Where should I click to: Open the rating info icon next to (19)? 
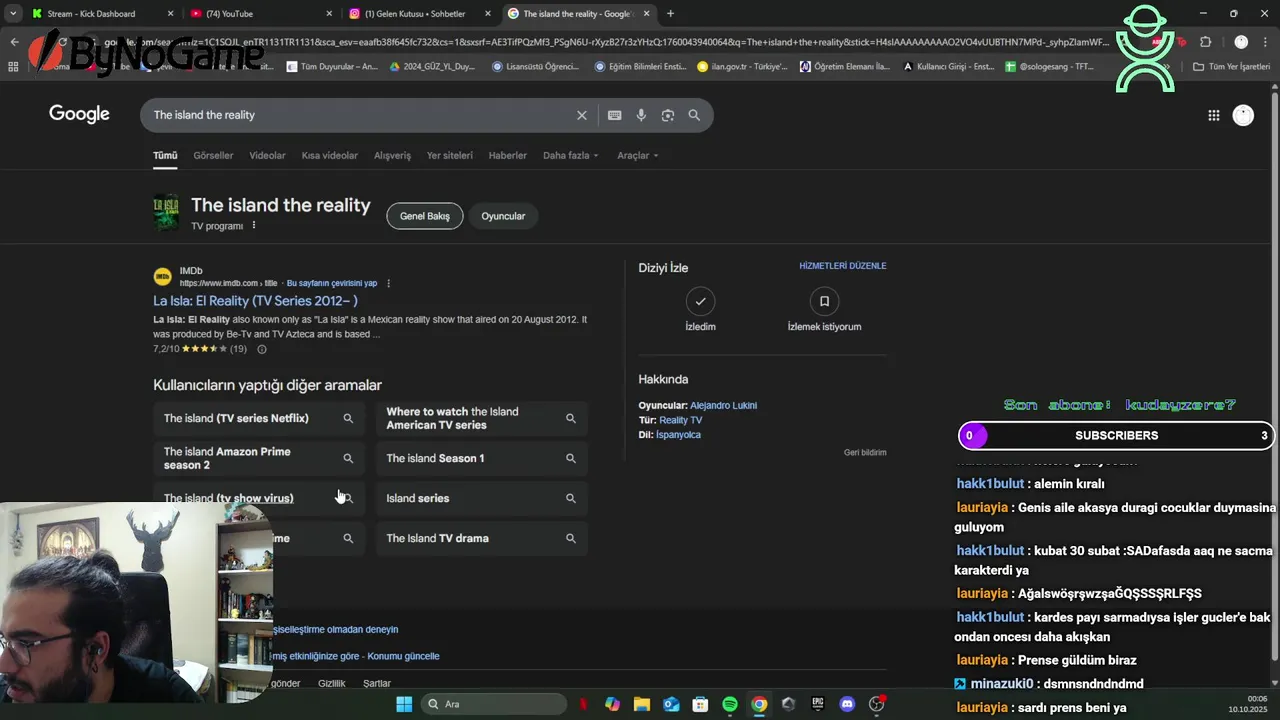point(262,349)
